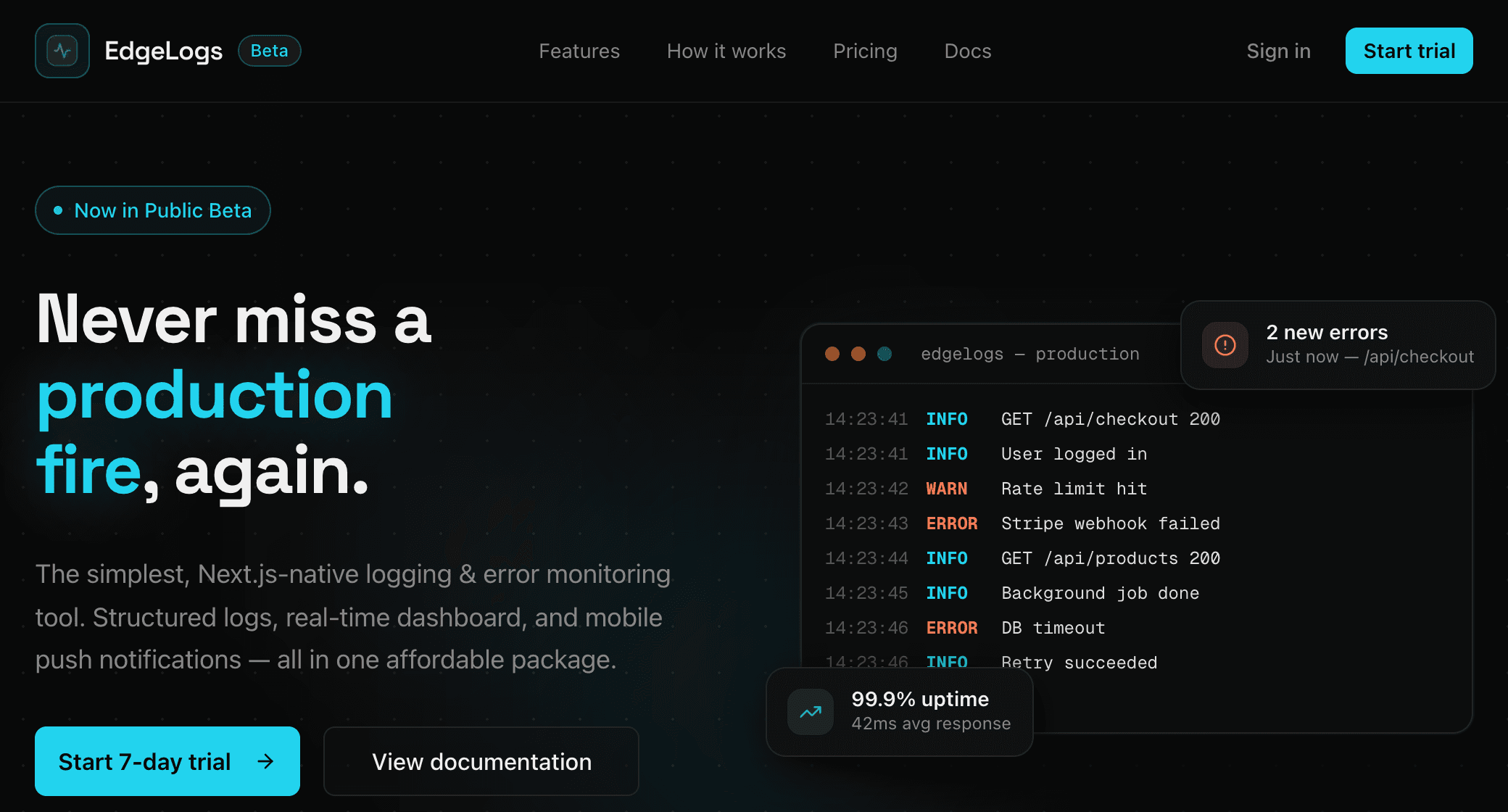This screenshot has width=1508, height=812.
Task: Click the first red dot in terminal header
Action: 832,354
